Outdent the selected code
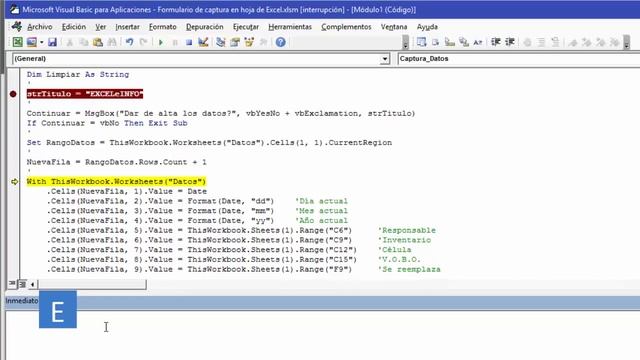Image resolution: width=640 pixels, height=360 pixels. 510,42
